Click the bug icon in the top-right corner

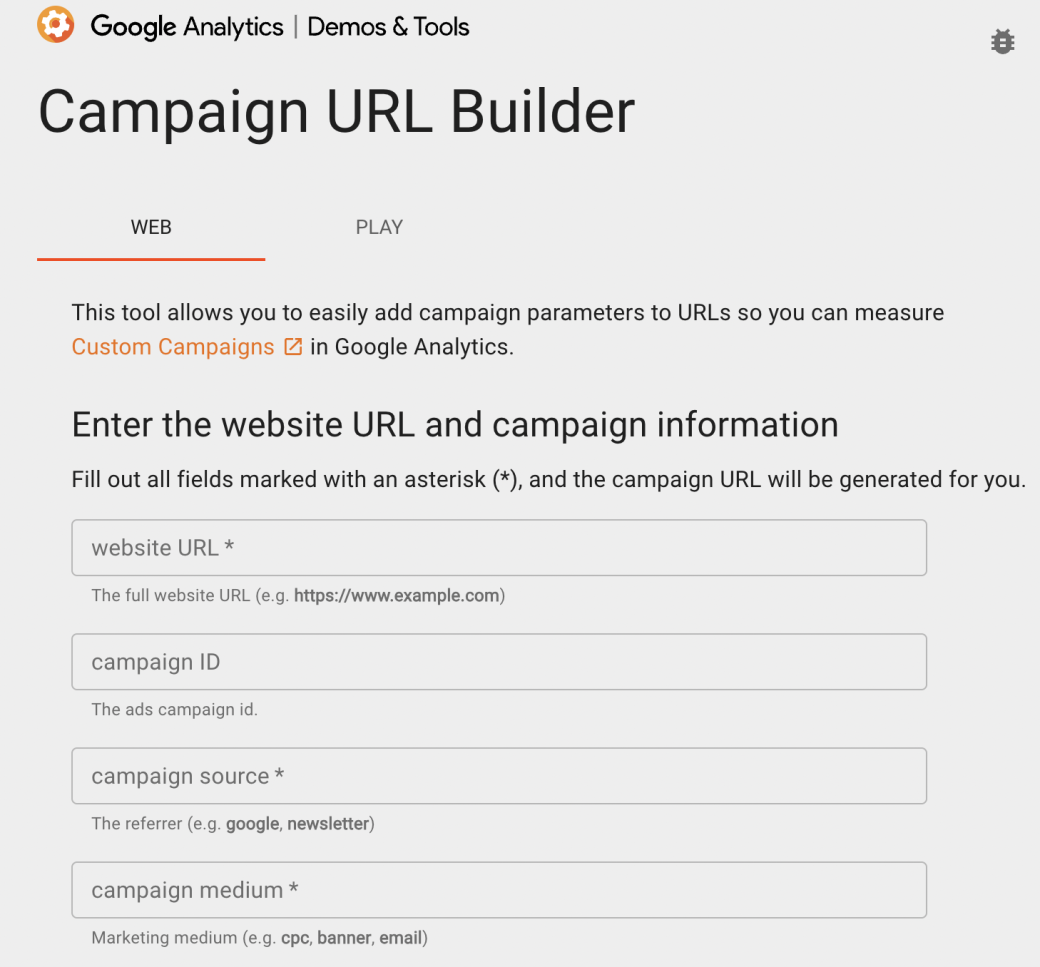click(1002, 41)
